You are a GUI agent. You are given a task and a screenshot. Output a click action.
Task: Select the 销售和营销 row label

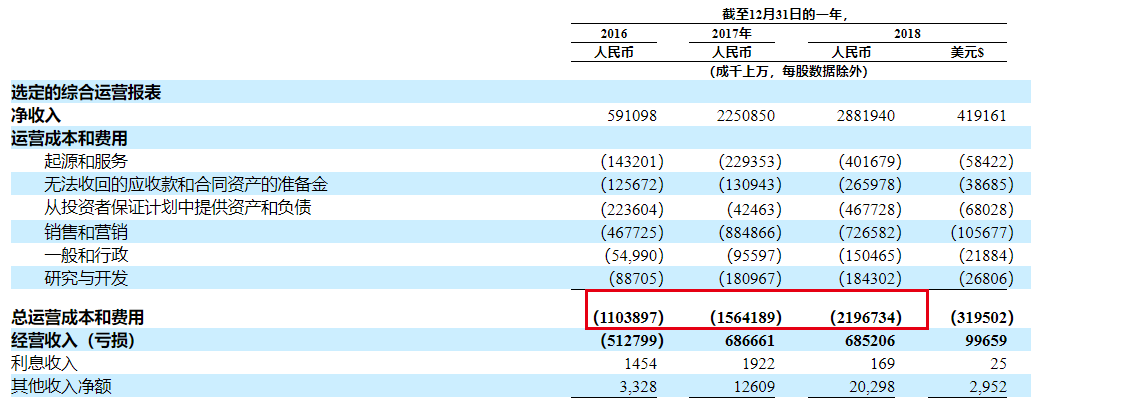pyautogui.click(x=87, y=231)
